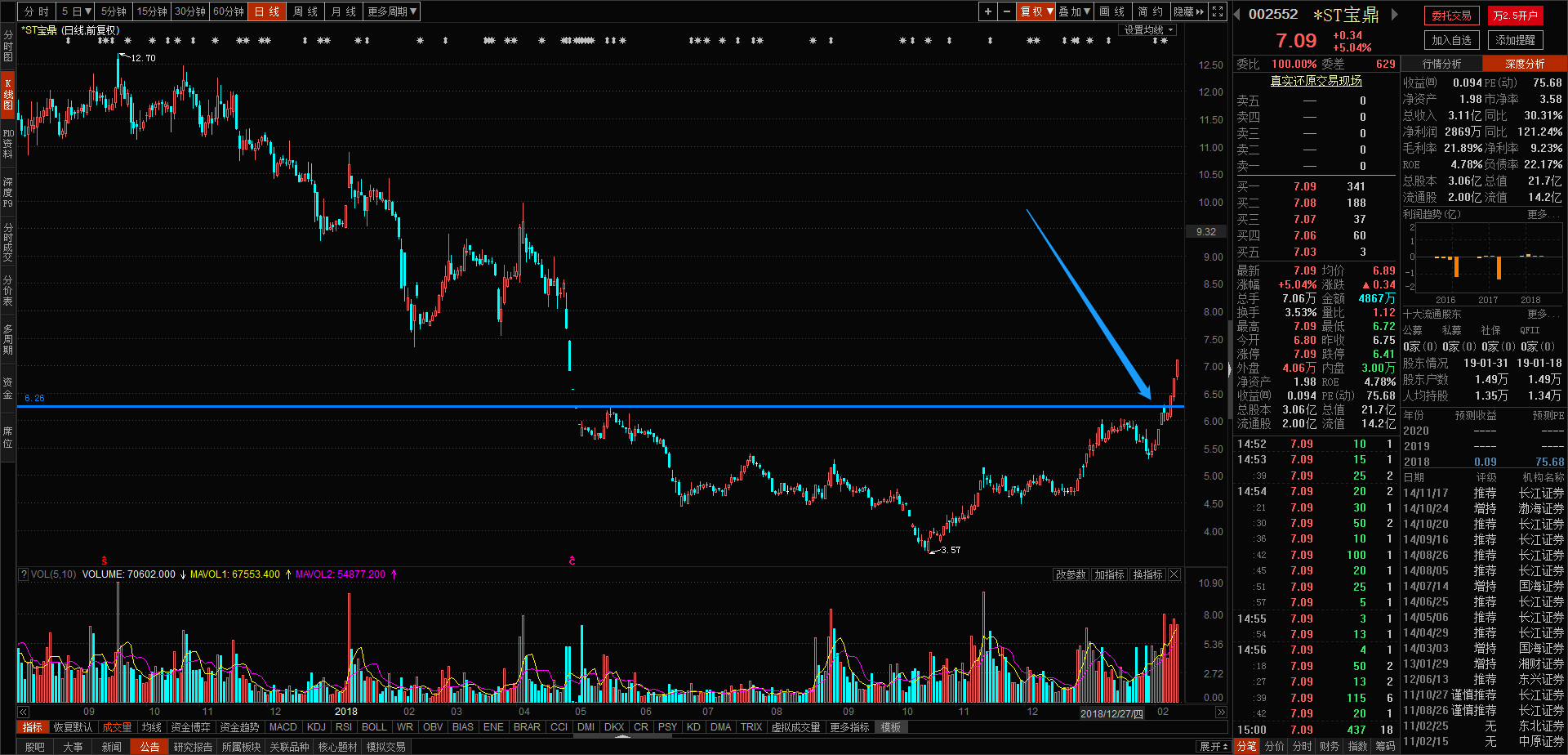Close the volume indicator panel
This screenshot has height=755, width=1568.
[x=1174, y=574]
